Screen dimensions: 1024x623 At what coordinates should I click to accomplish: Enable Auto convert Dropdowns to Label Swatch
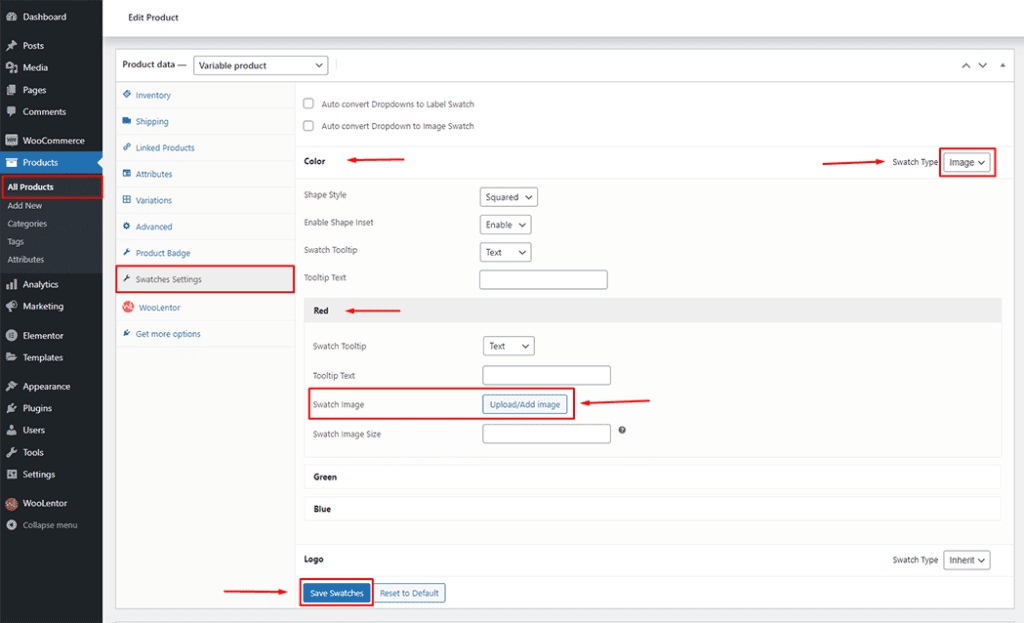point(309,104)
